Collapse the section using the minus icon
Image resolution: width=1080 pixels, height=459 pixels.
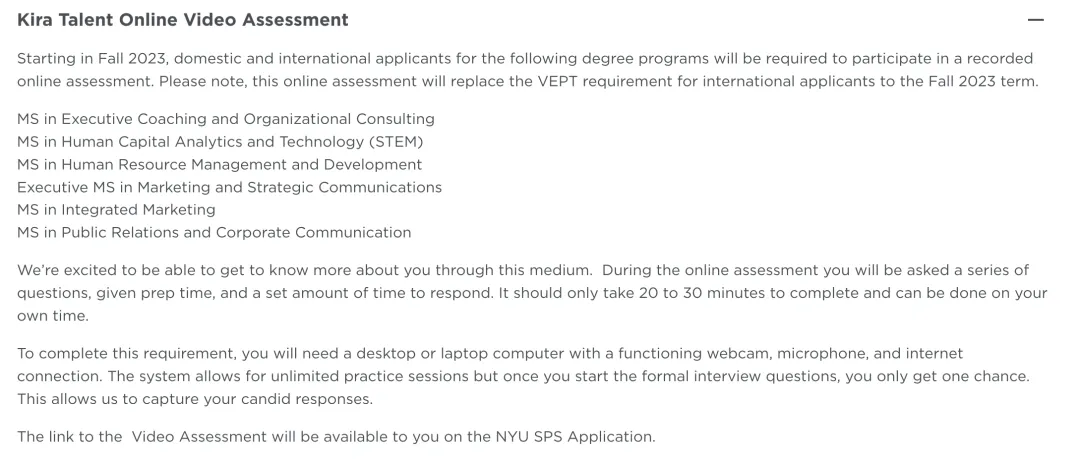[1035, 20]
